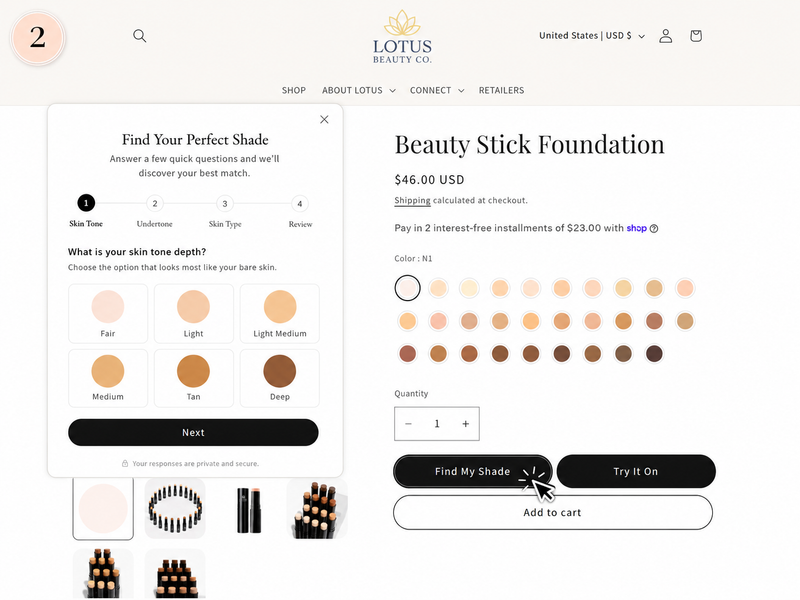Select the Deep skin tone option

coord(280,378)
